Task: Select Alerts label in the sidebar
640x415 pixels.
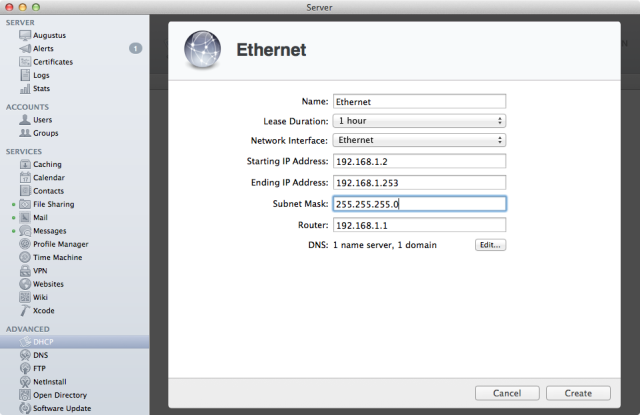Action: click(43, 49)
